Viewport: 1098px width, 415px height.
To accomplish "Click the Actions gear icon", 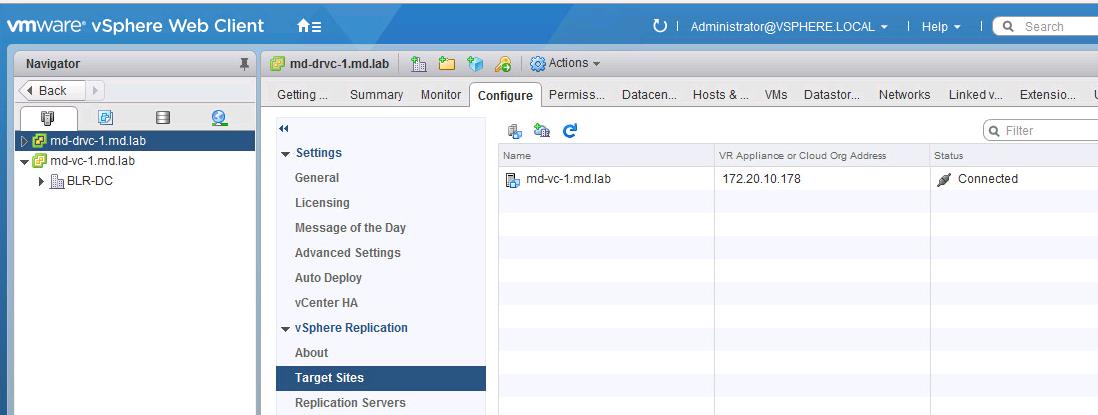I will click(538, 64).
